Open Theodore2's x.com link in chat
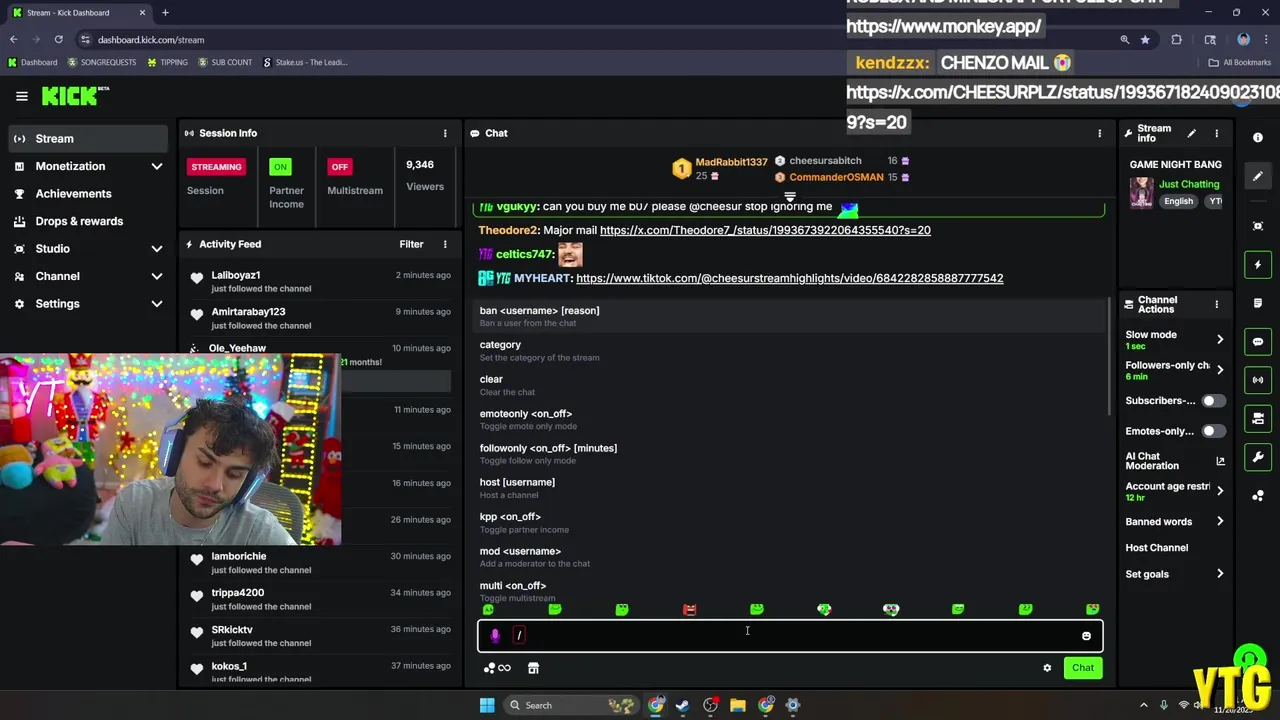The width and height of the screenshot is (1280, 720). point(765,231)
